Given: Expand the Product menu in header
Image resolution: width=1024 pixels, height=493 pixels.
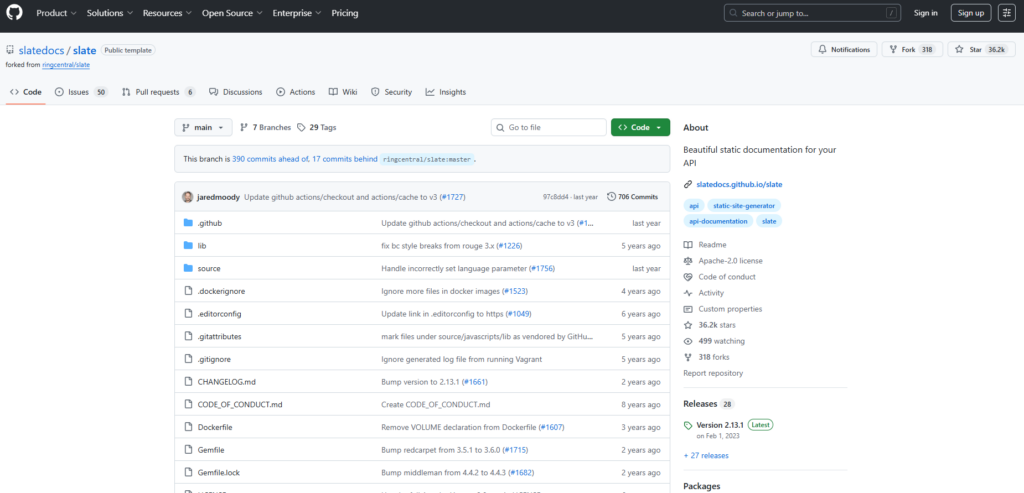Looking at the screenshot, I should click(x=56, y=13).
